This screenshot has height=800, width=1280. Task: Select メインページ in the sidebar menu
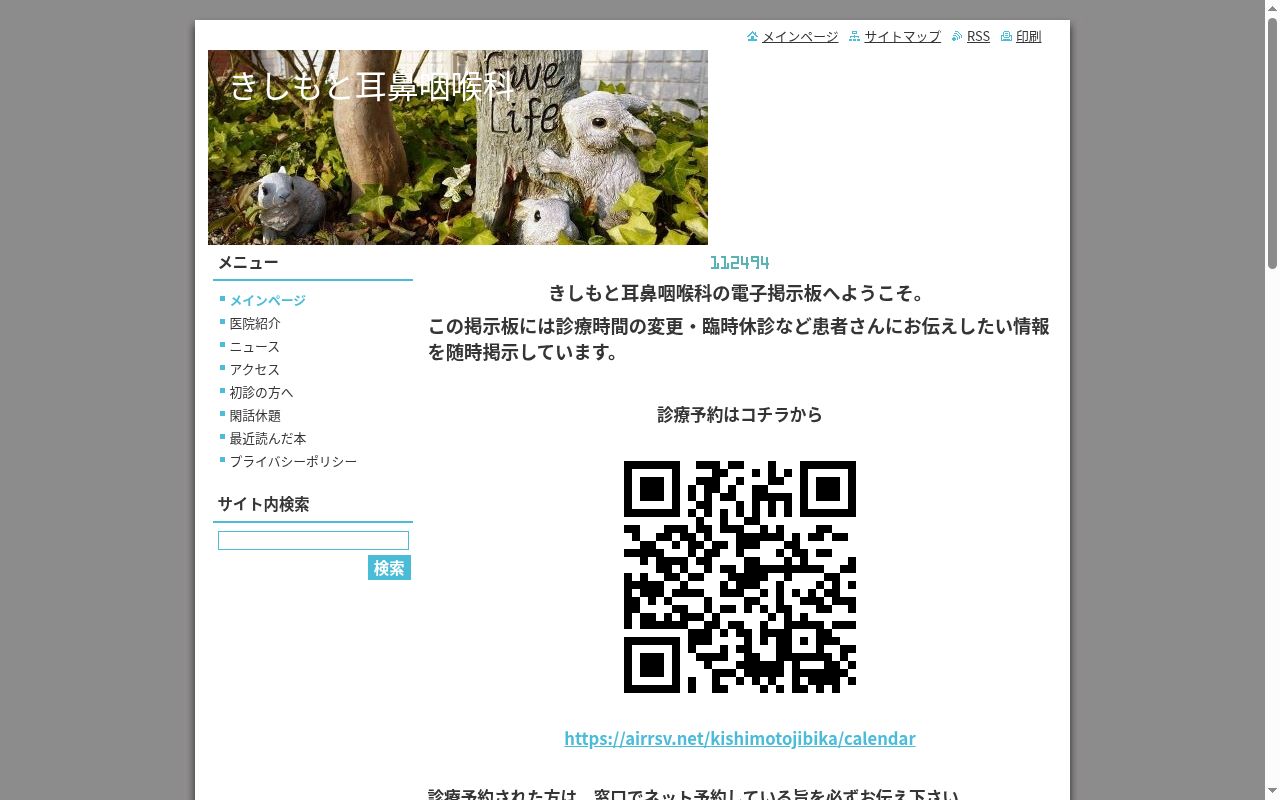coord(268,300)
